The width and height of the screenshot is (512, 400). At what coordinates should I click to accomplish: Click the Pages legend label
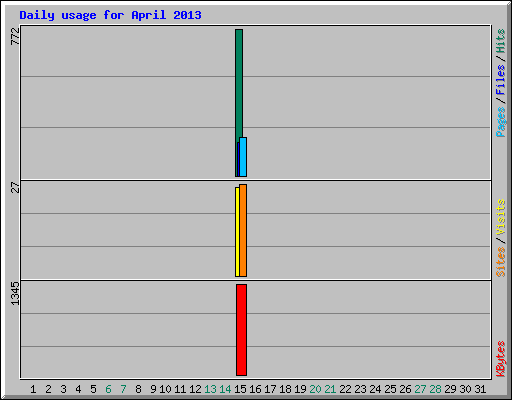click(x=501, y=122)
